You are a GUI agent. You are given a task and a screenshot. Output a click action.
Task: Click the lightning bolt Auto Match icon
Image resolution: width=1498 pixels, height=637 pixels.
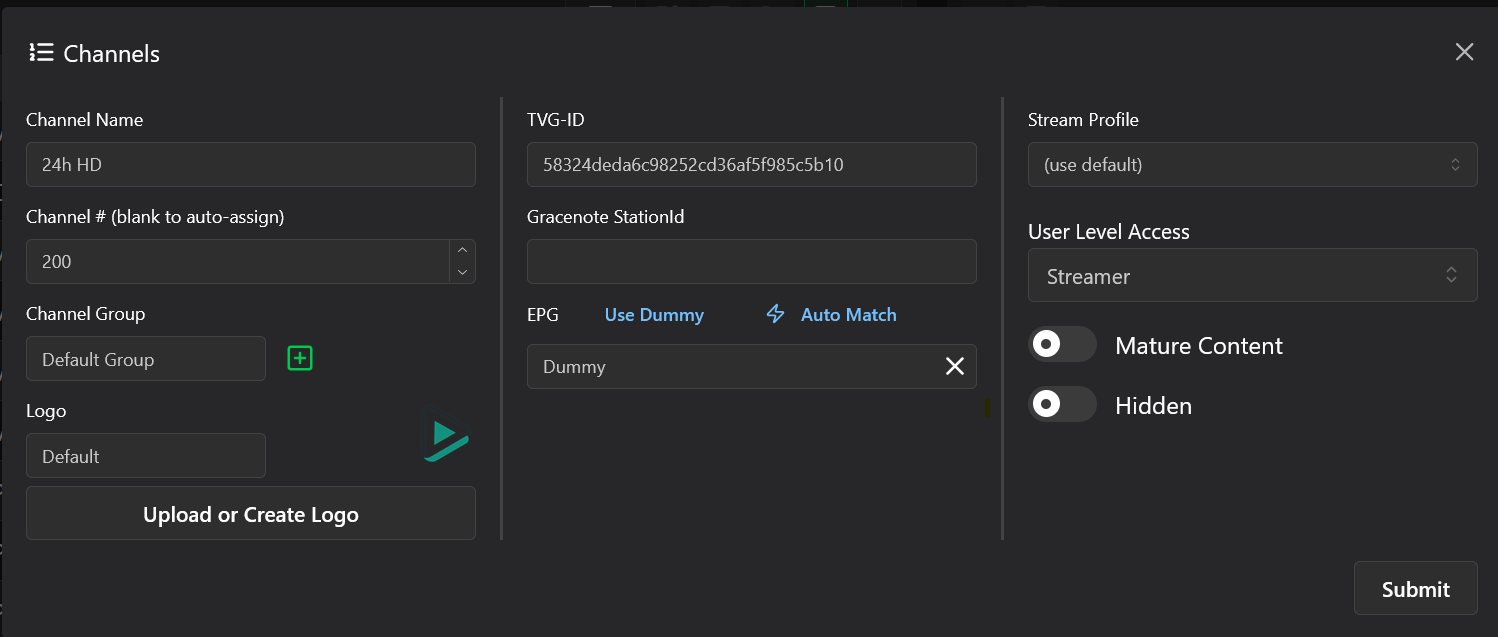(775, 314)
